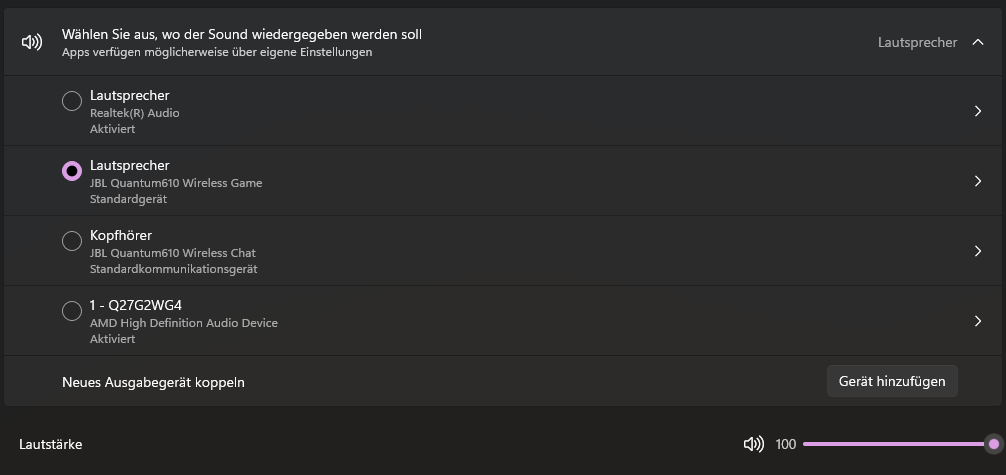Viewport: 1006px width, 475px height.
Task: Collapse the output device list chevron
Action: click(978, 42)
